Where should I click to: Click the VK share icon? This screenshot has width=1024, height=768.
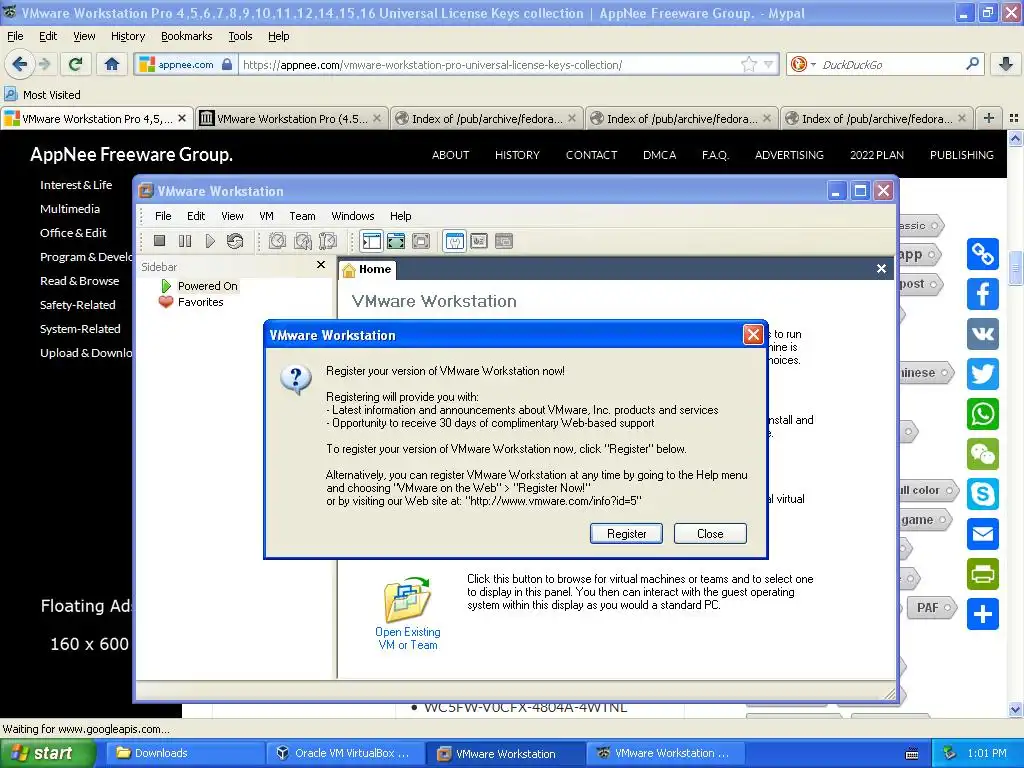983,334
